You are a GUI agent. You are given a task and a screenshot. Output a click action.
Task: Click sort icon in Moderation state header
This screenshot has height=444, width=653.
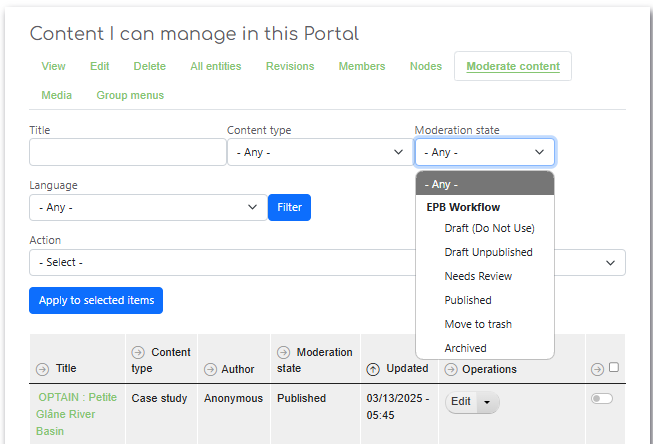284,353
